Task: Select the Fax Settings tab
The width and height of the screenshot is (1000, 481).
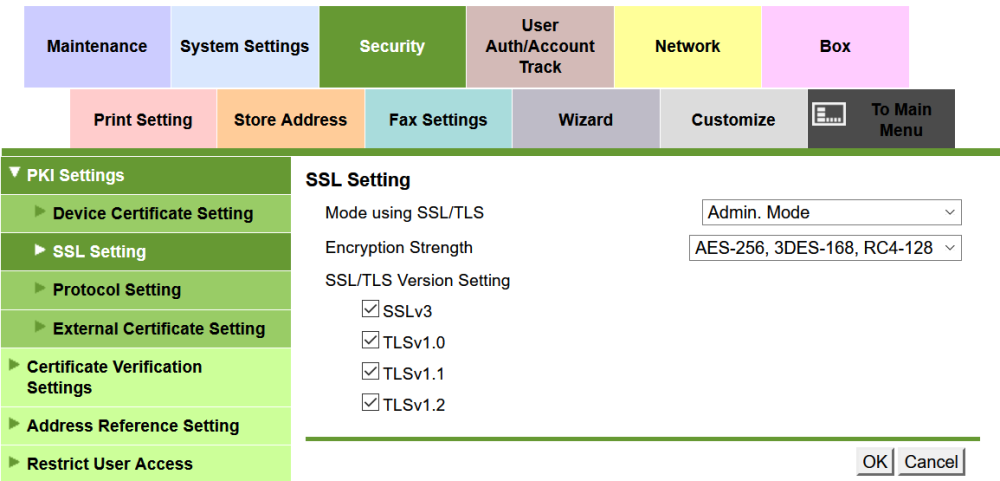Action: [x=438, y=120]
